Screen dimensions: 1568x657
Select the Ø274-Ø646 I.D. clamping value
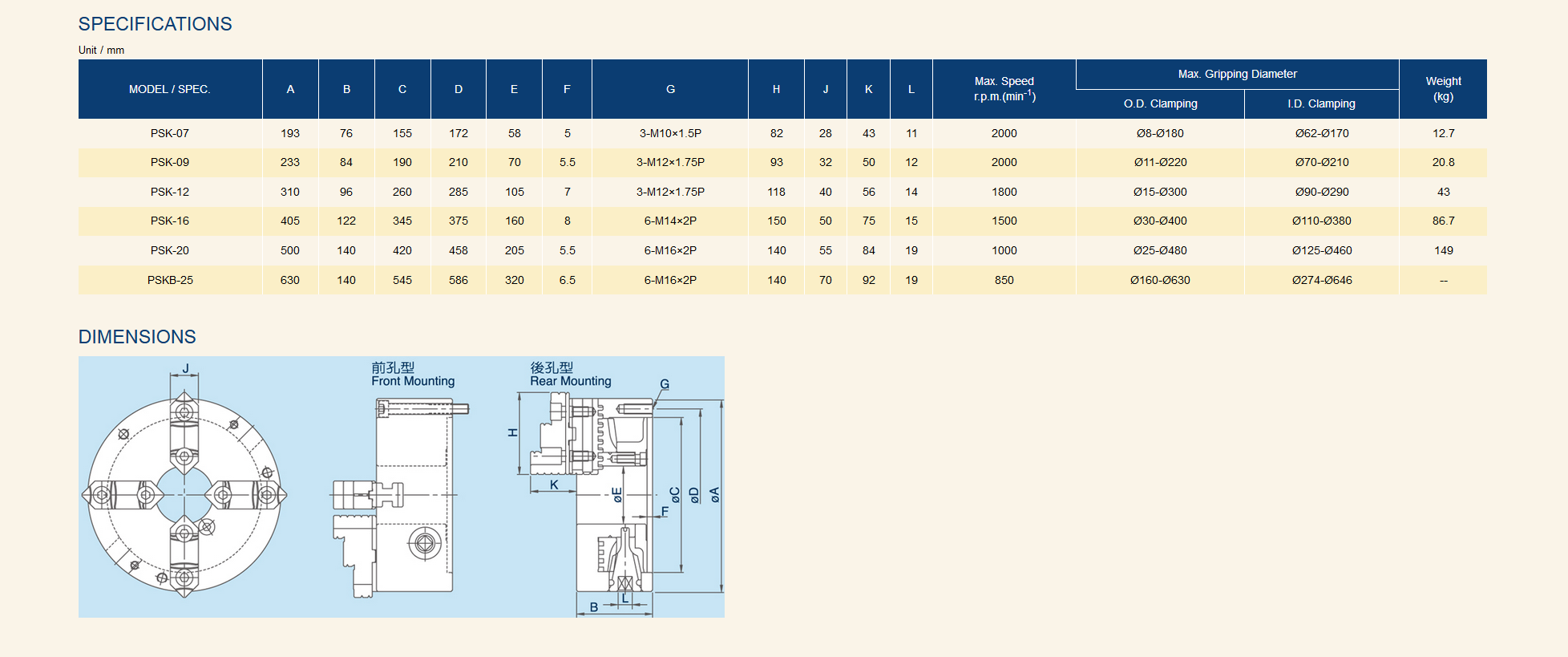tap(1322, 280)
